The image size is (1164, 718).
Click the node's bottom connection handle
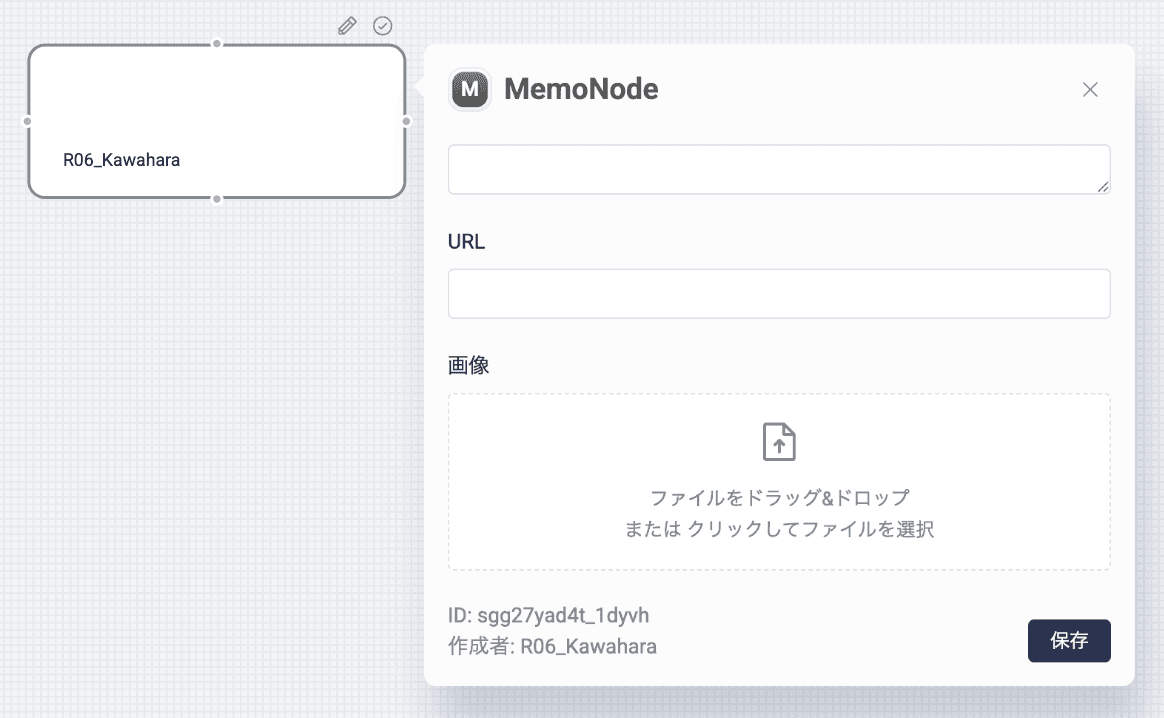click(x=217, y=199)
